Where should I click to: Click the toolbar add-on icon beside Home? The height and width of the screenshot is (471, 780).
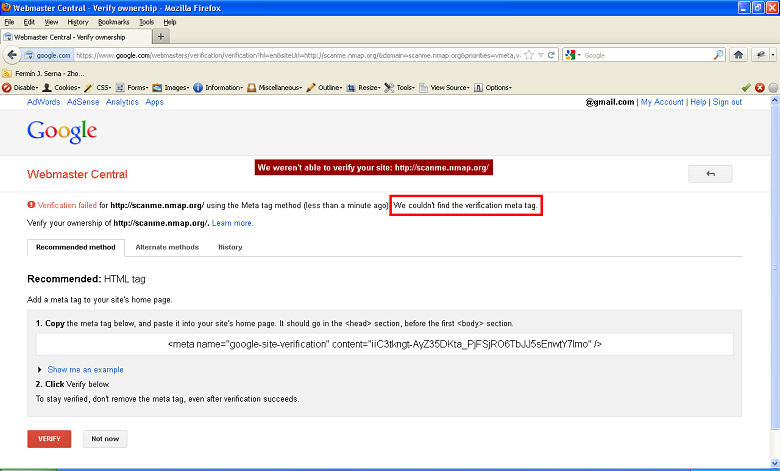760,55
